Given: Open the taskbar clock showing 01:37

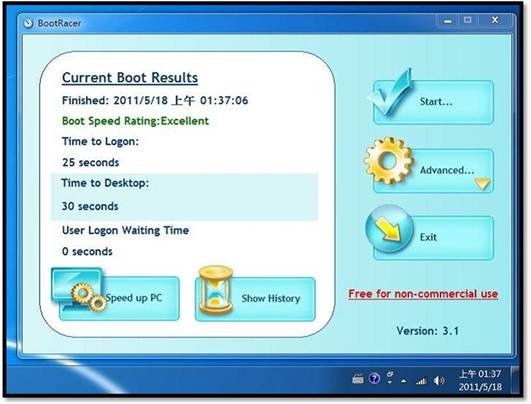Looking at the screenshot, I should pyautogui.click(x=480, y=380).
